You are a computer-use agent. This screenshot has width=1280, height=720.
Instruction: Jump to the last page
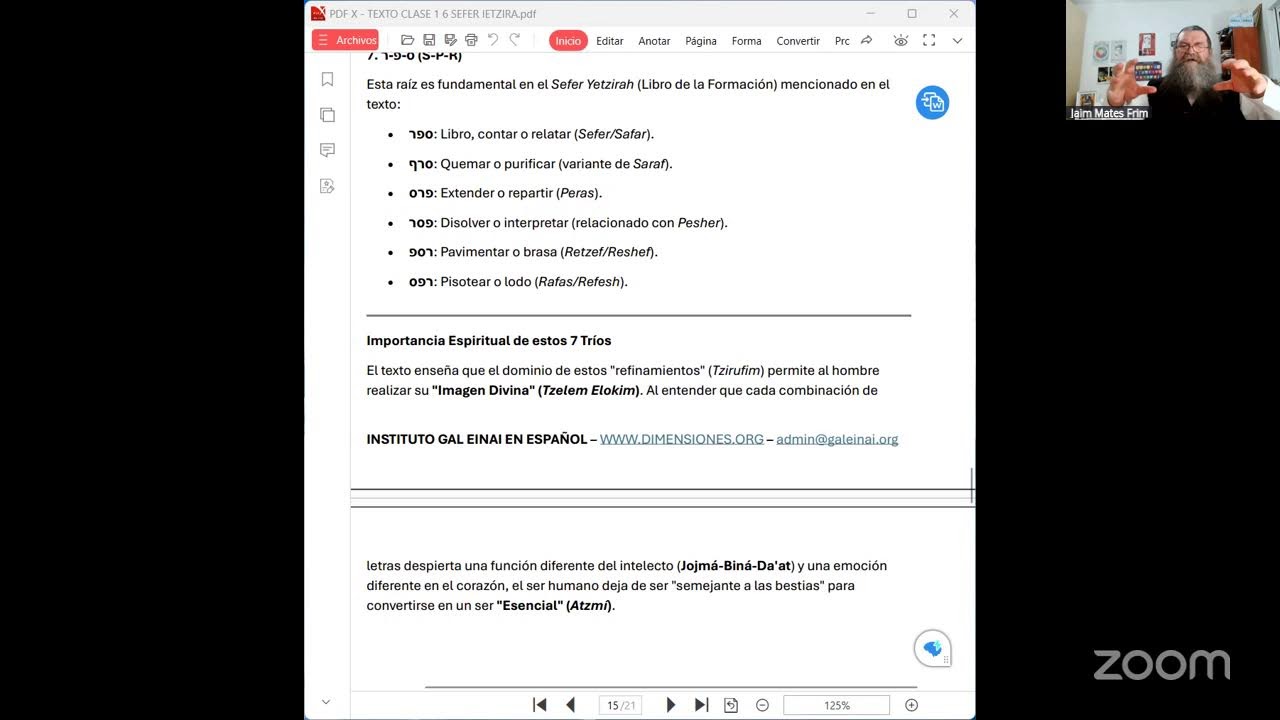[701, 705]
